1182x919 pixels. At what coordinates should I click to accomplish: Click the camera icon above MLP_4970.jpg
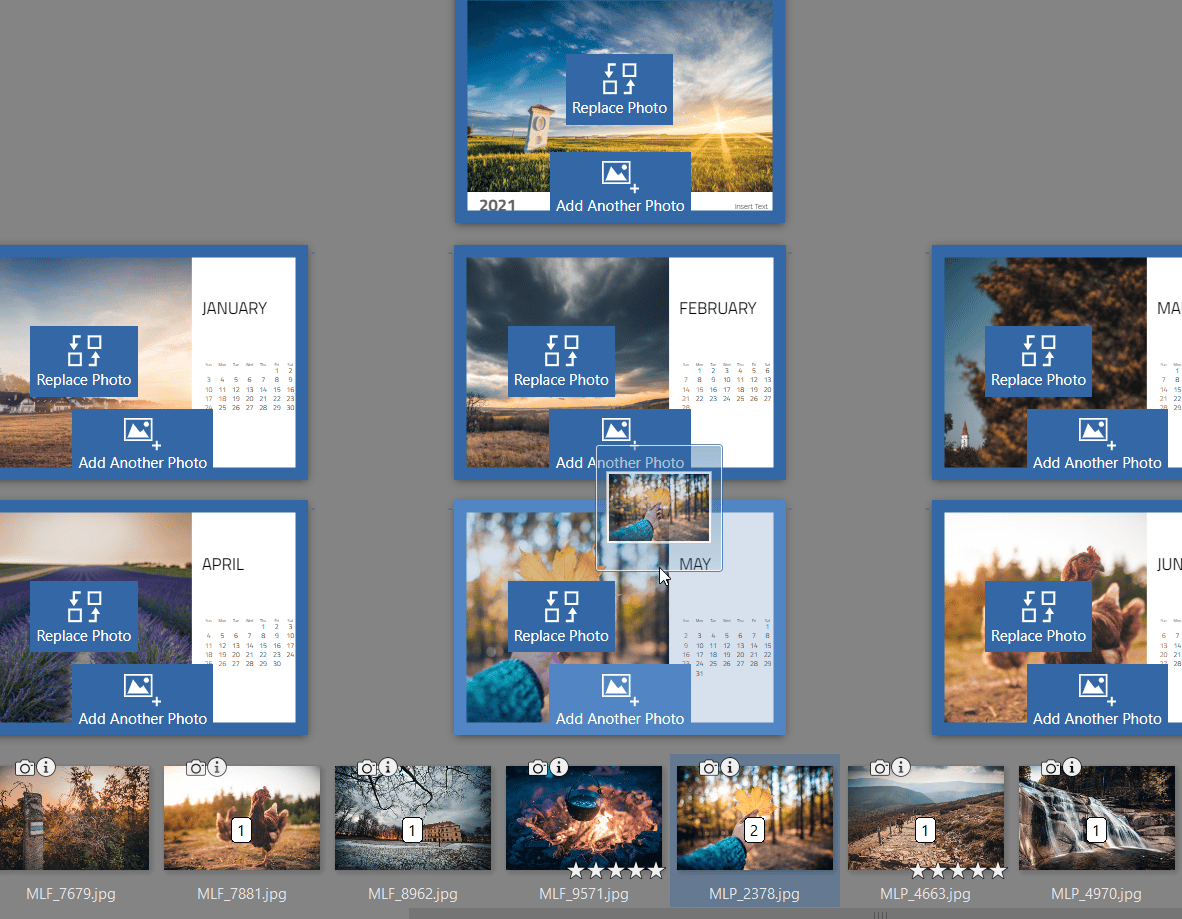(x=1051, y=767)
